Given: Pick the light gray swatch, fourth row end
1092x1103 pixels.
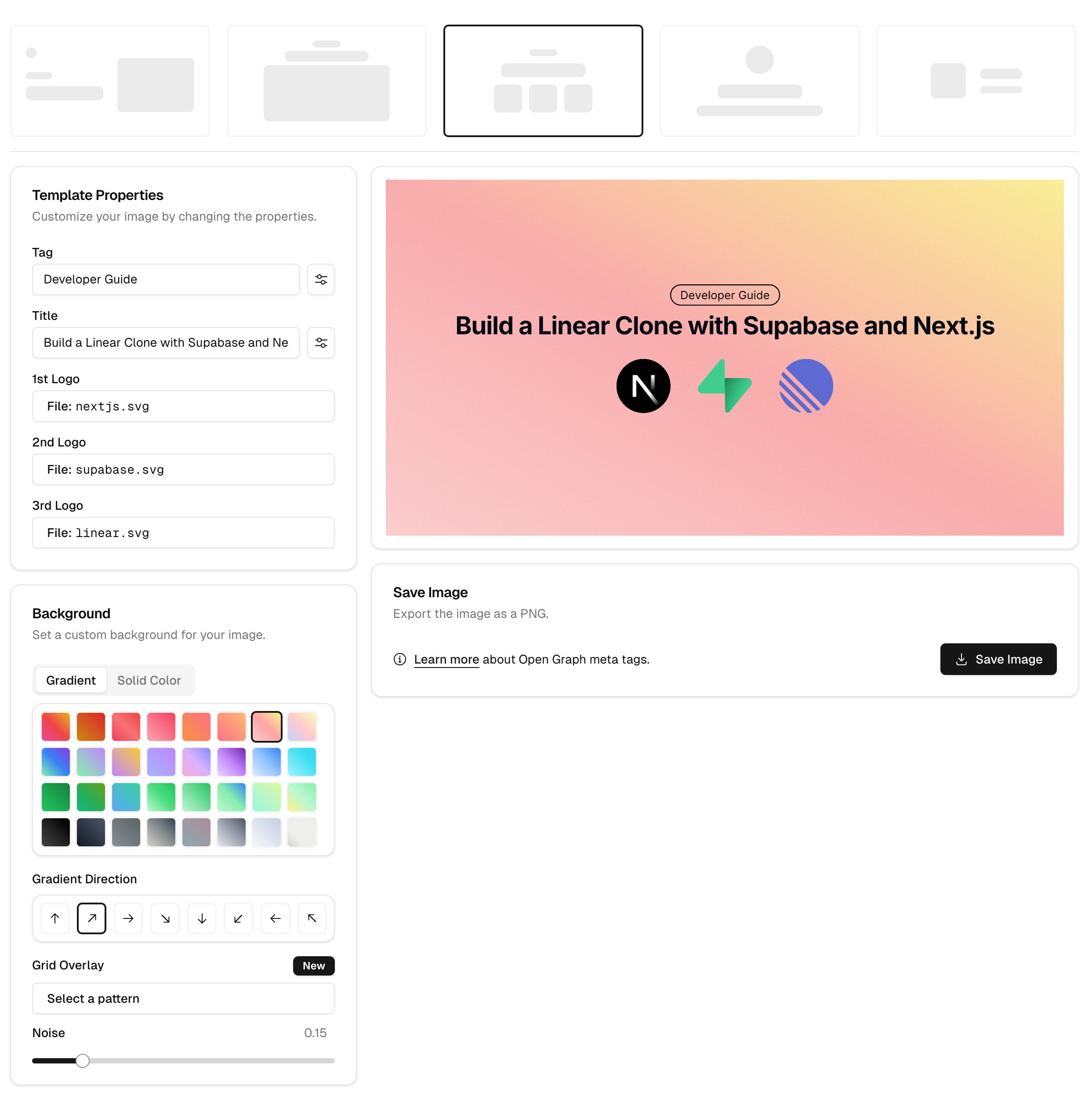Looking at the screenshot, I should (301, 832).
